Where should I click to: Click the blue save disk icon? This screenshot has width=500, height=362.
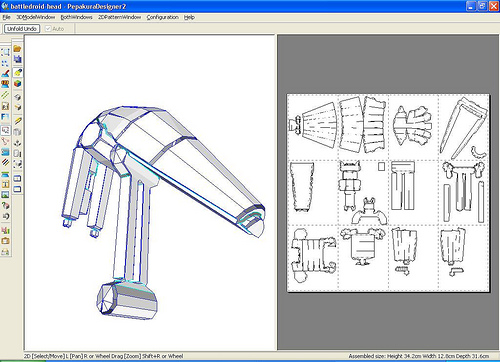click(17, 59)
